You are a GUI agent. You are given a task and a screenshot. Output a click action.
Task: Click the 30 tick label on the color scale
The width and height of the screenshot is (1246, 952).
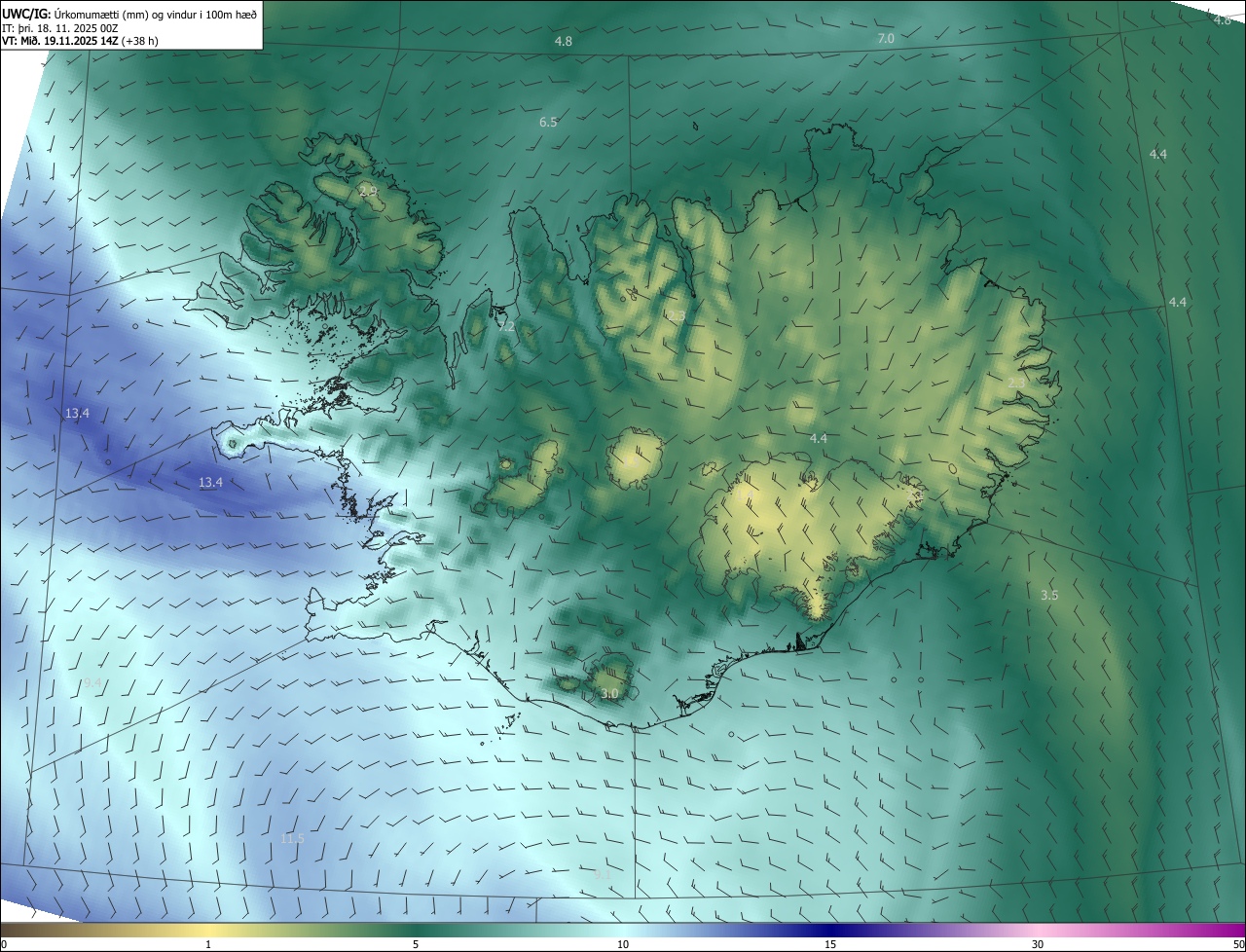(x=1038, y=945)
